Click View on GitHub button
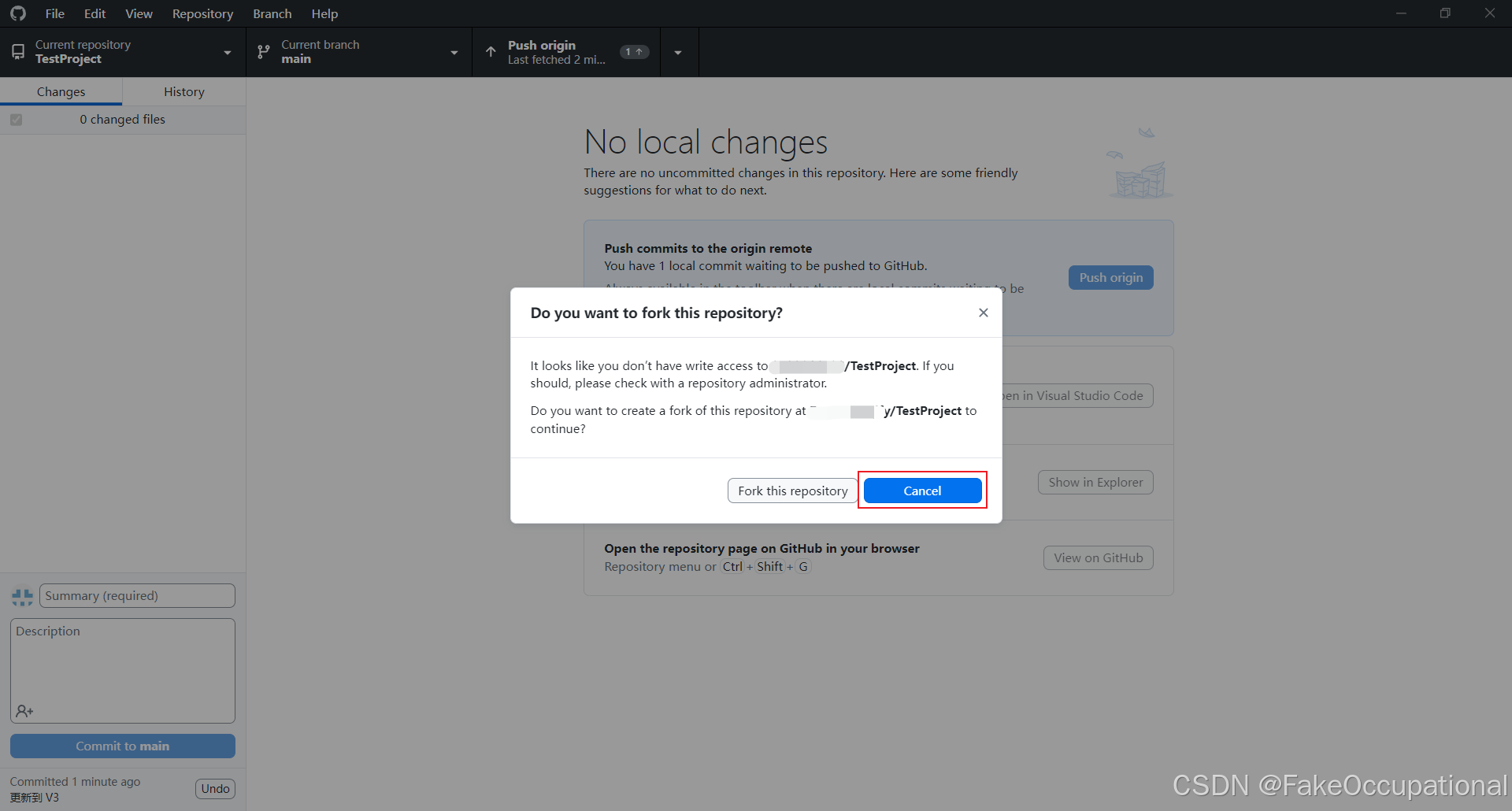1512x811 pixels. click(x=1098, y=557)
